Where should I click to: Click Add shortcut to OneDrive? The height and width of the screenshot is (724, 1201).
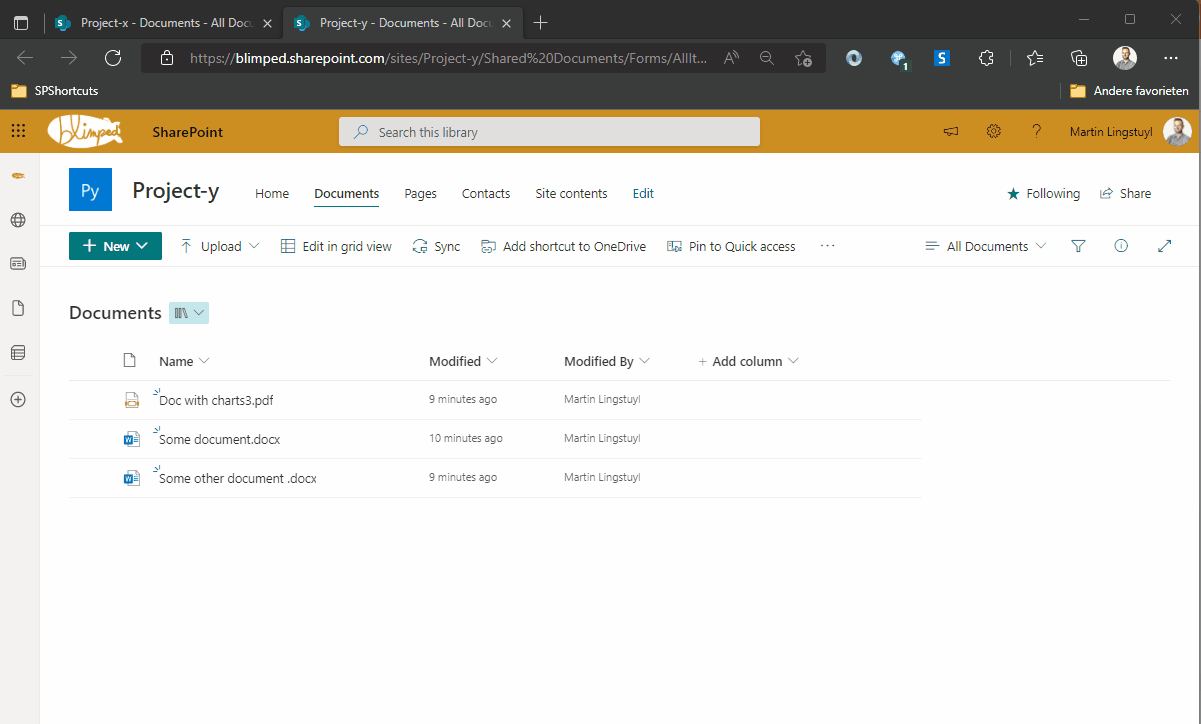coord(563,246)
